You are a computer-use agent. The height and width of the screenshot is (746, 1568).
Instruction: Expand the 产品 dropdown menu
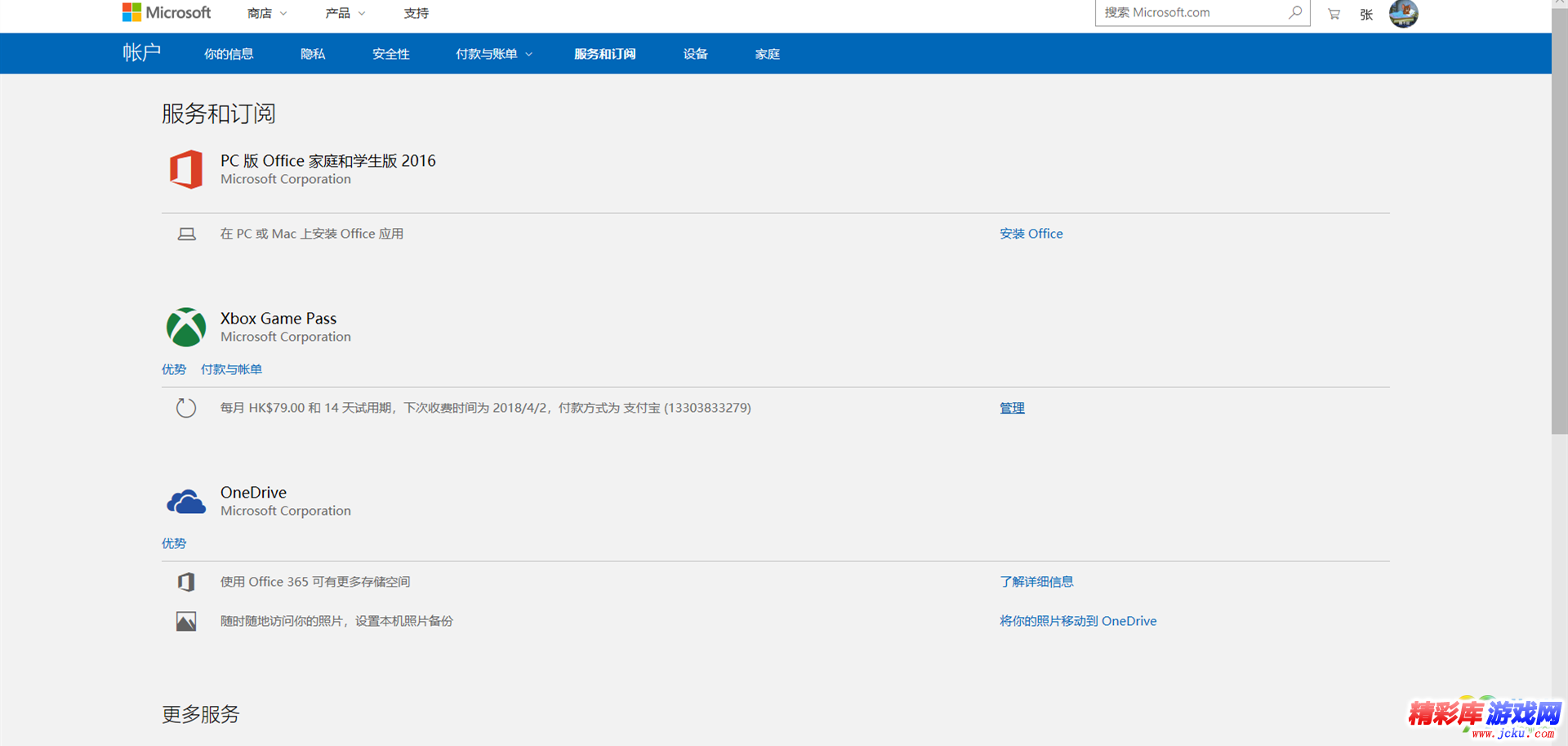point(345,14)
